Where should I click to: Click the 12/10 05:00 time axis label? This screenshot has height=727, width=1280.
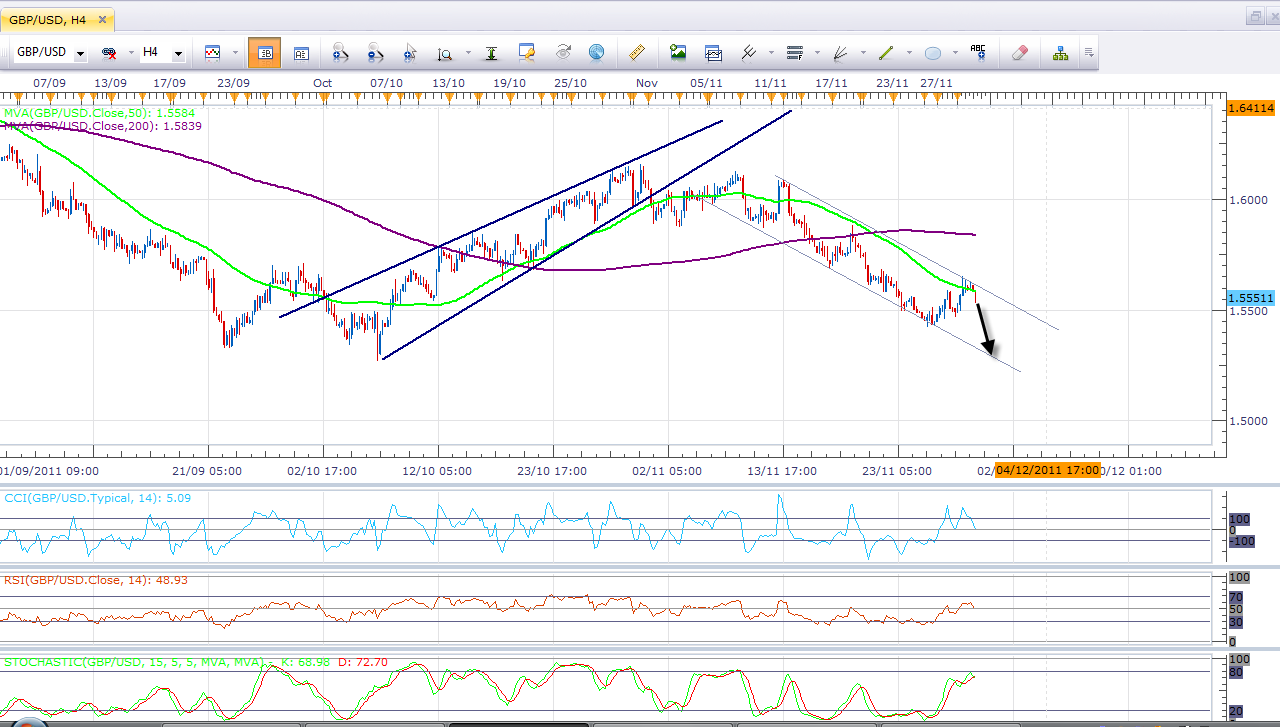(x=438, y=470)
